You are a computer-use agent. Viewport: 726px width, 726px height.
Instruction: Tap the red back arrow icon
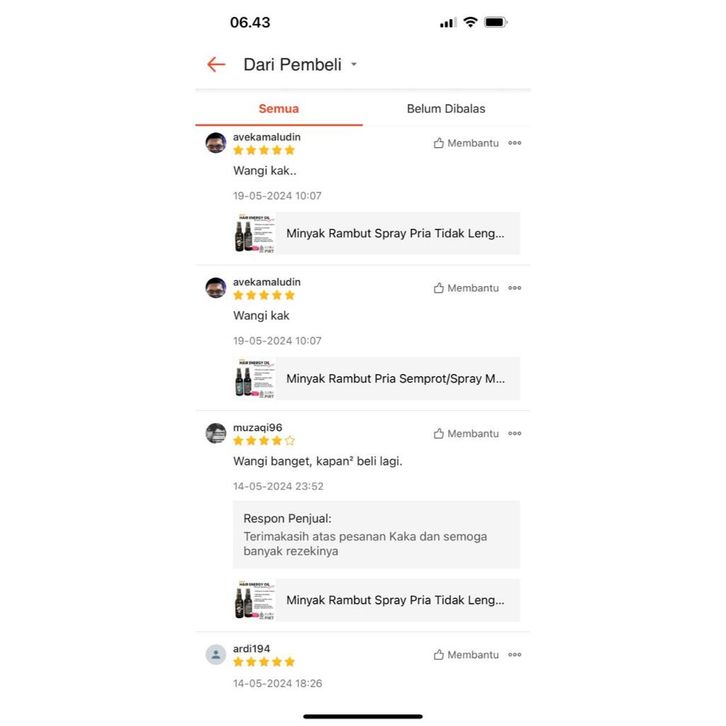[216, 64]
